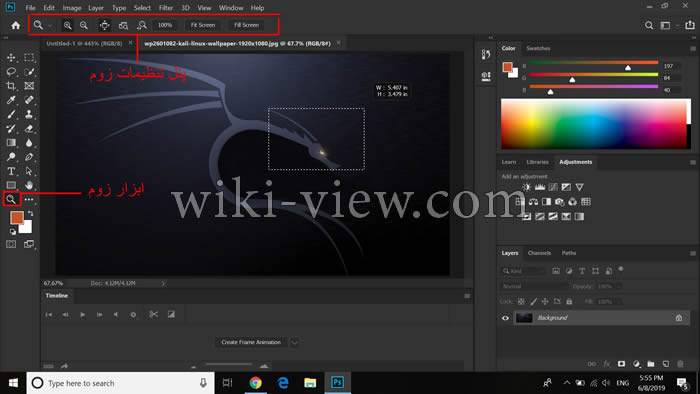Toggle type layers filter in Layers panel

pos(582,271)
